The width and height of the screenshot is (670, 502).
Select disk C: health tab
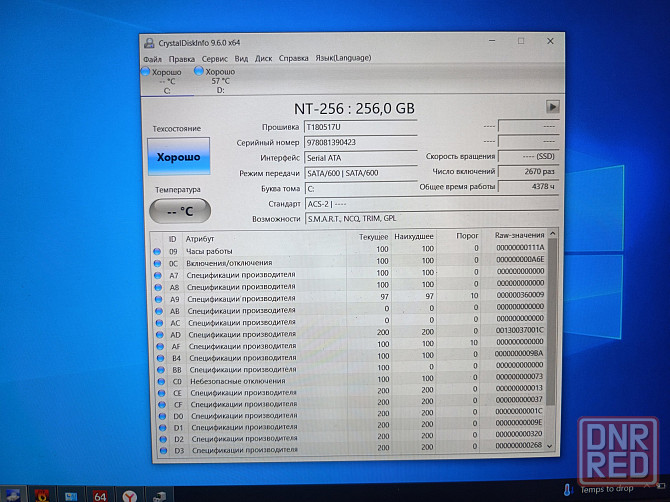tap(167, 81)
